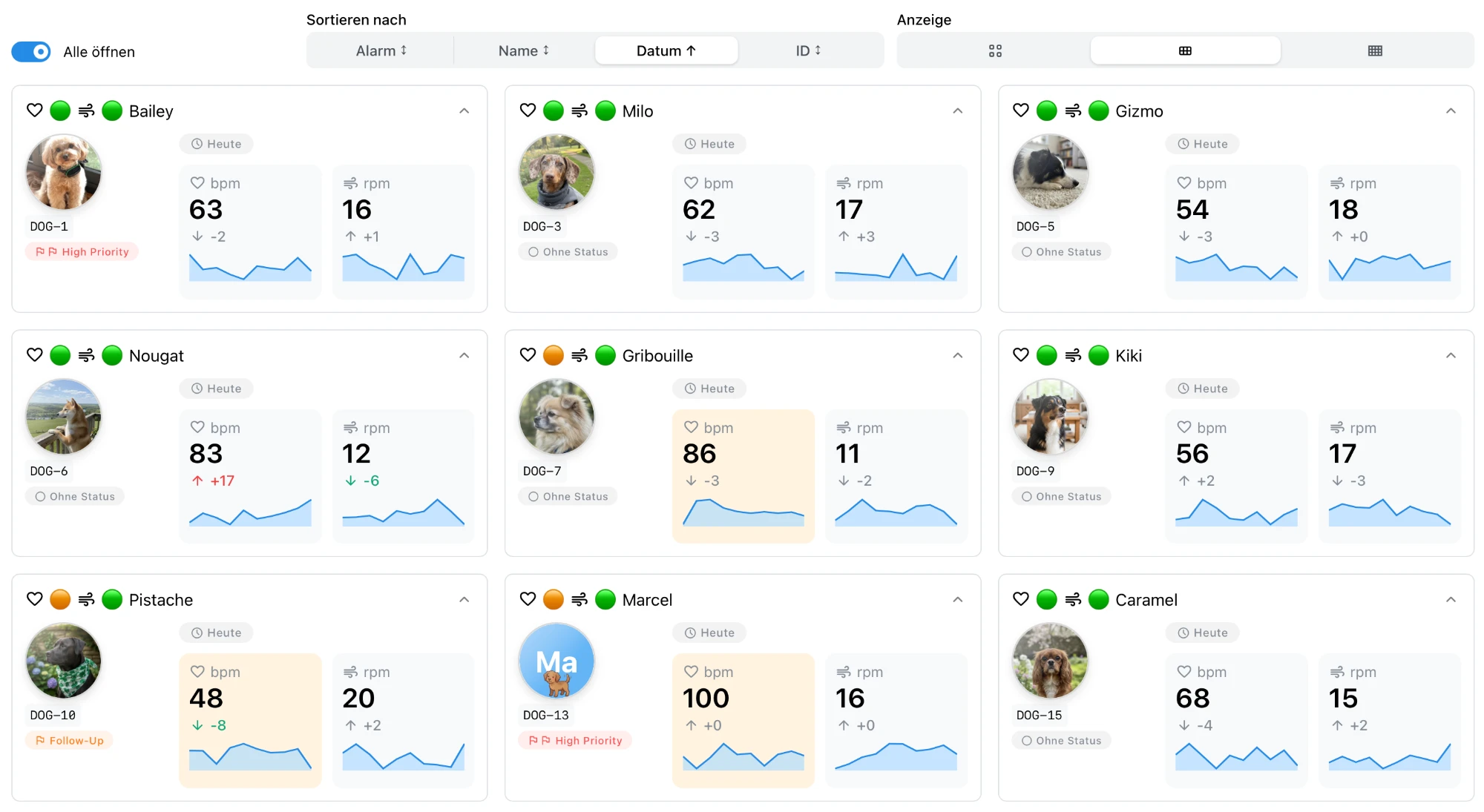Click the Heute time chip on Bailey's card
Image resolution: width=1484 pixels, height=812 pixels.
point(217,144)
